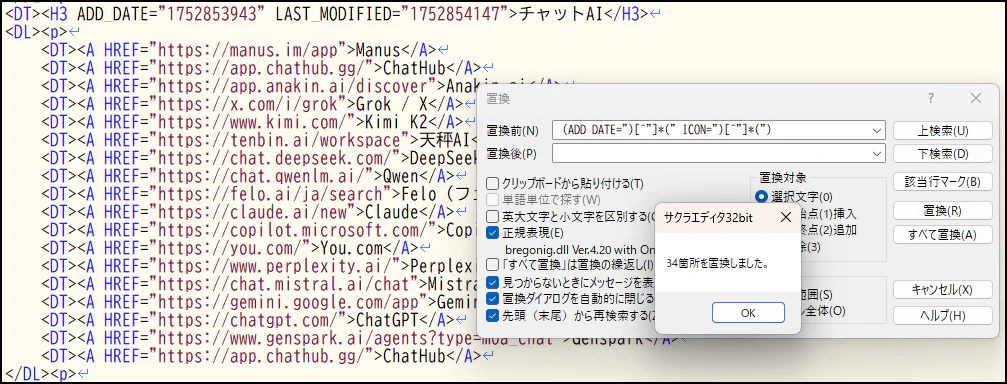This screenshot has height=384, width=1007.
Task: Click the You.com text in editor
Action: [351, 247]
